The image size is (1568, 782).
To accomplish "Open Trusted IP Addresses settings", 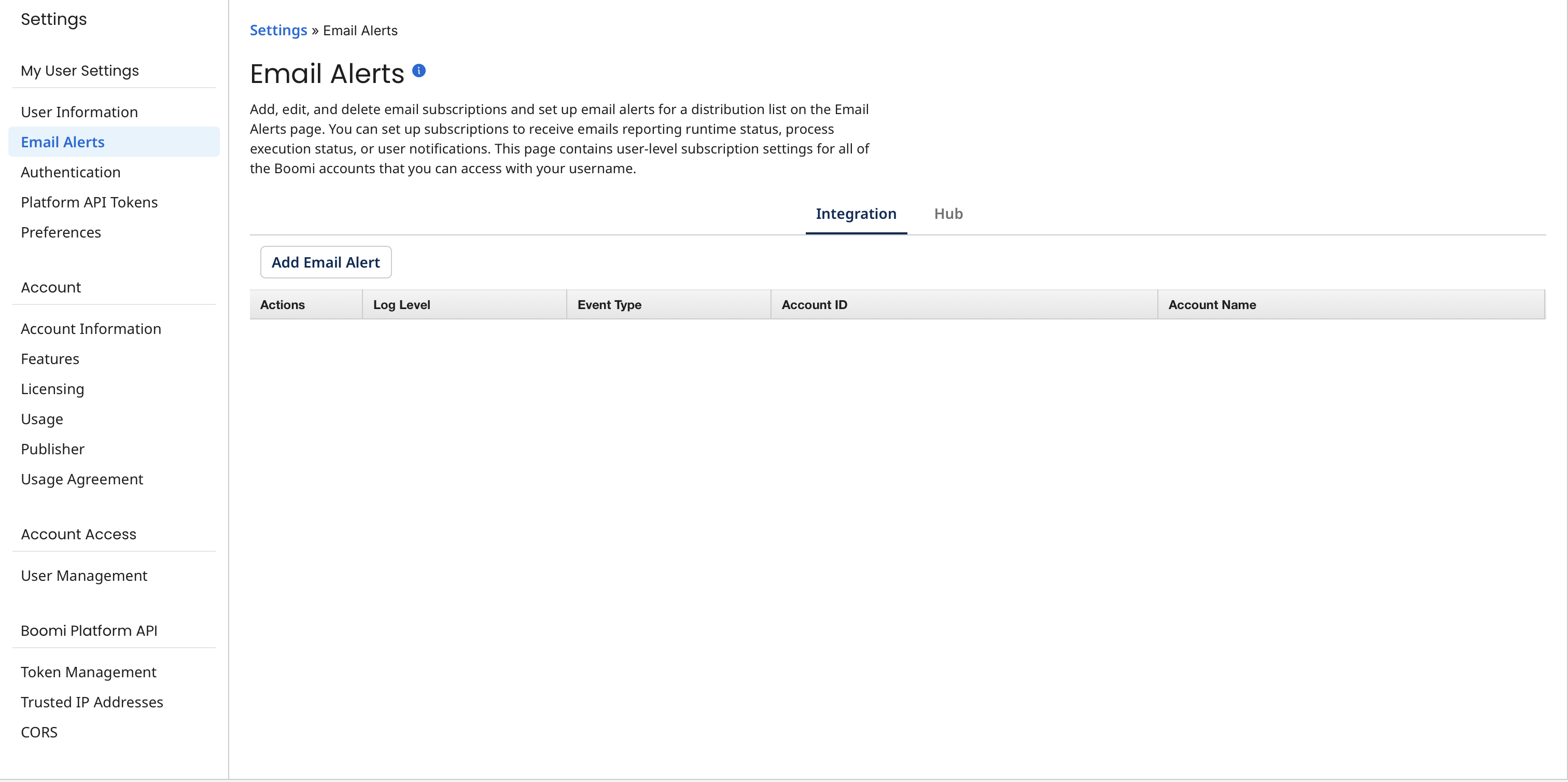I will pos(92,702).
